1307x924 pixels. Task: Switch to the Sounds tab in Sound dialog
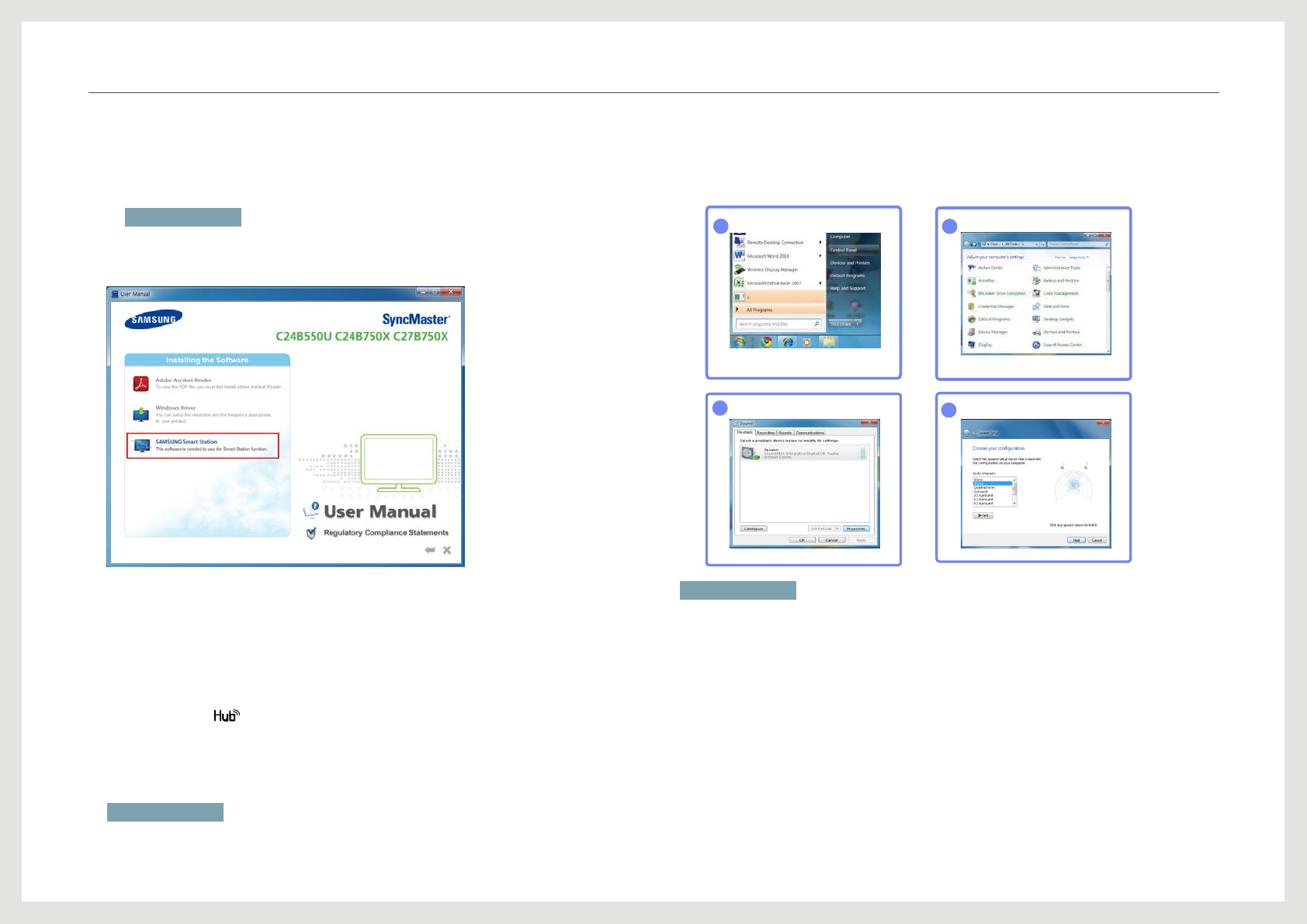[785, 433]
